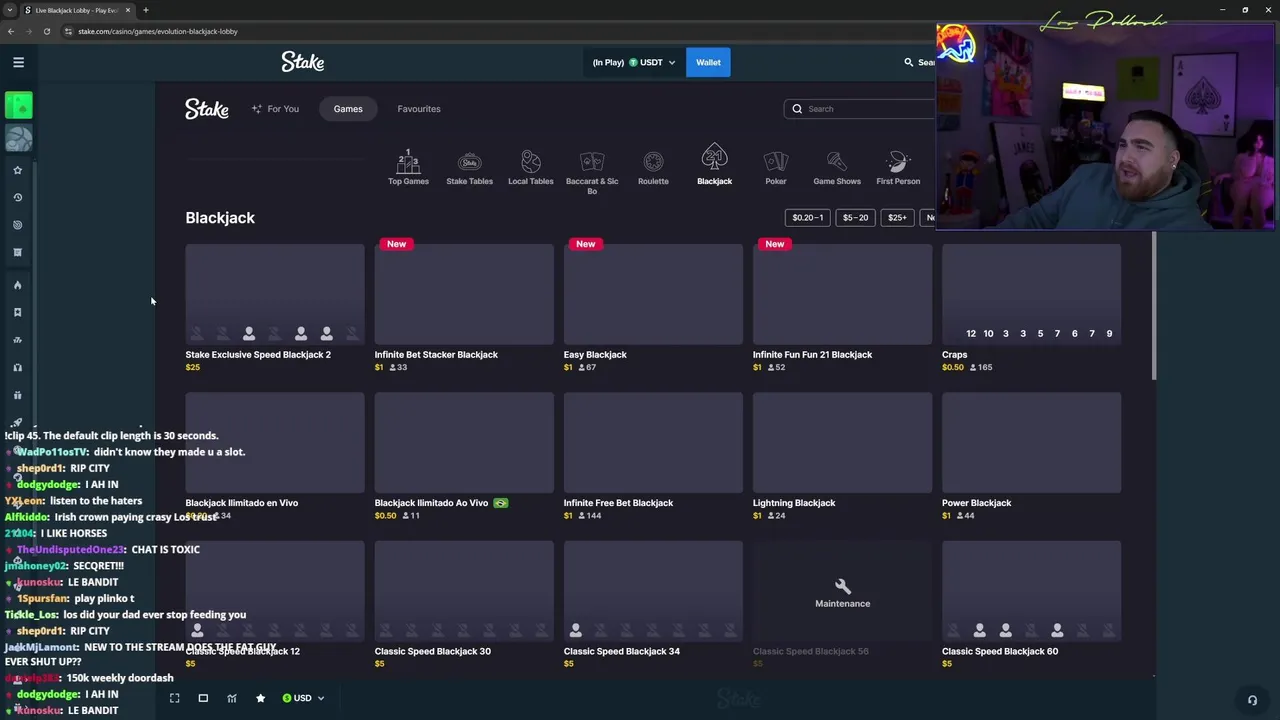
Task: Select Game Shows category icon
Action: (837, 168)
